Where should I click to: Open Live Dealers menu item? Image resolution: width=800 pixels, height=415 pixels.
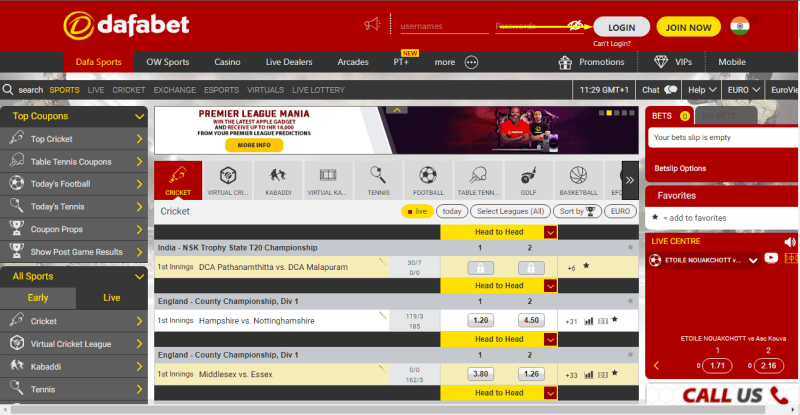coord(289,62)
